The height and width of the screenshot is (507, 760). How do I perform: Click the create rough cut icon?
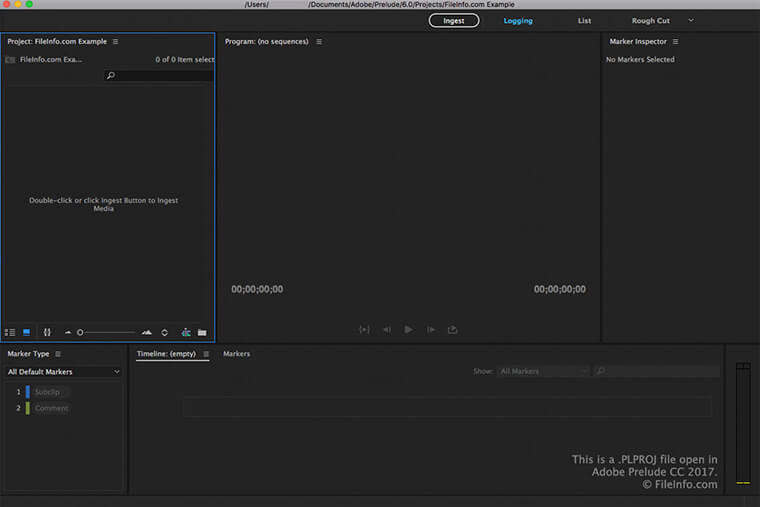point(186,332)
